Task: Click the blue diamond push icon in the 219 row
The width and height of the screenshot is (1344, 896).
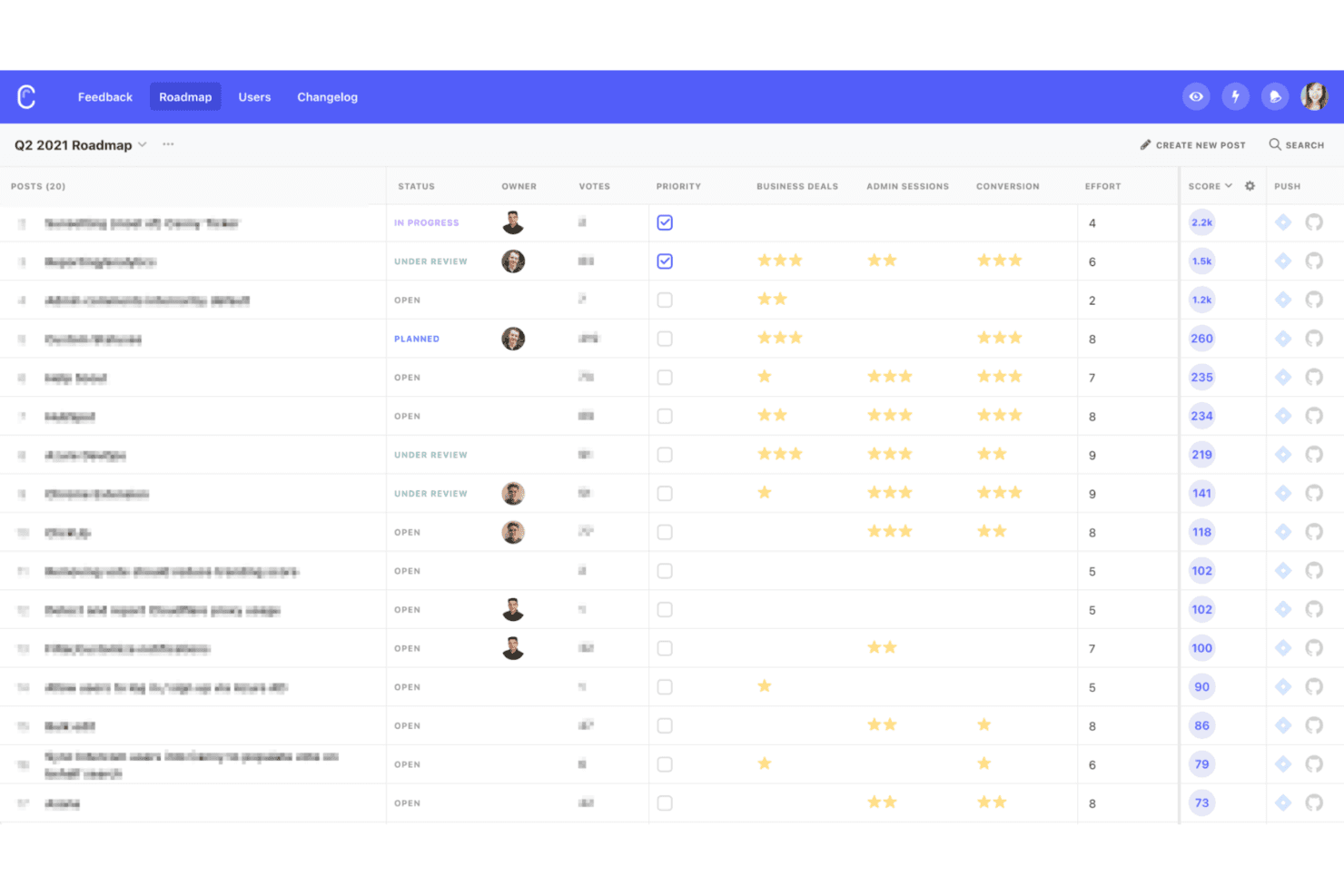Action: click(x=1283, y=455)
